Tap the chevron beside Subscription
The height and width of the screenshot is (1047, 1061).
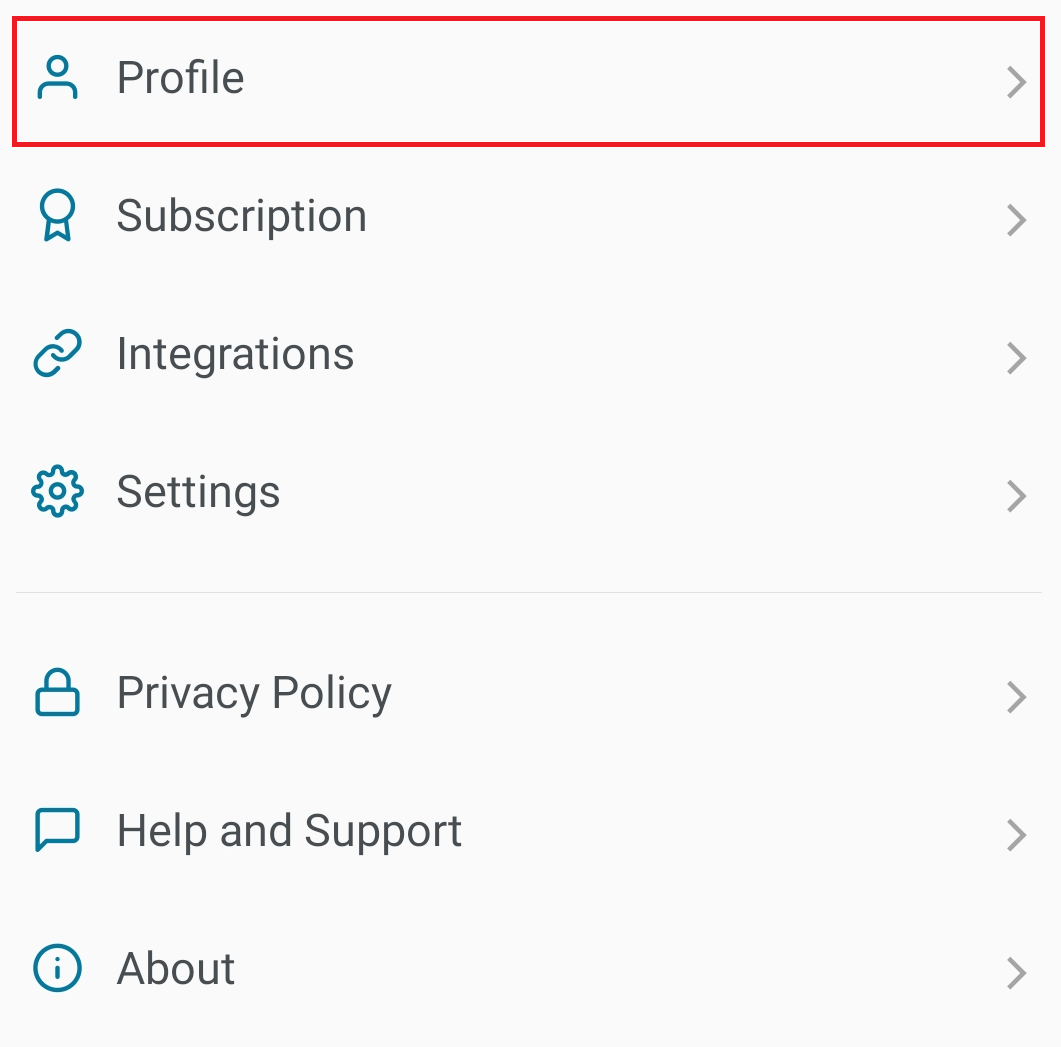coord(1016,220)
